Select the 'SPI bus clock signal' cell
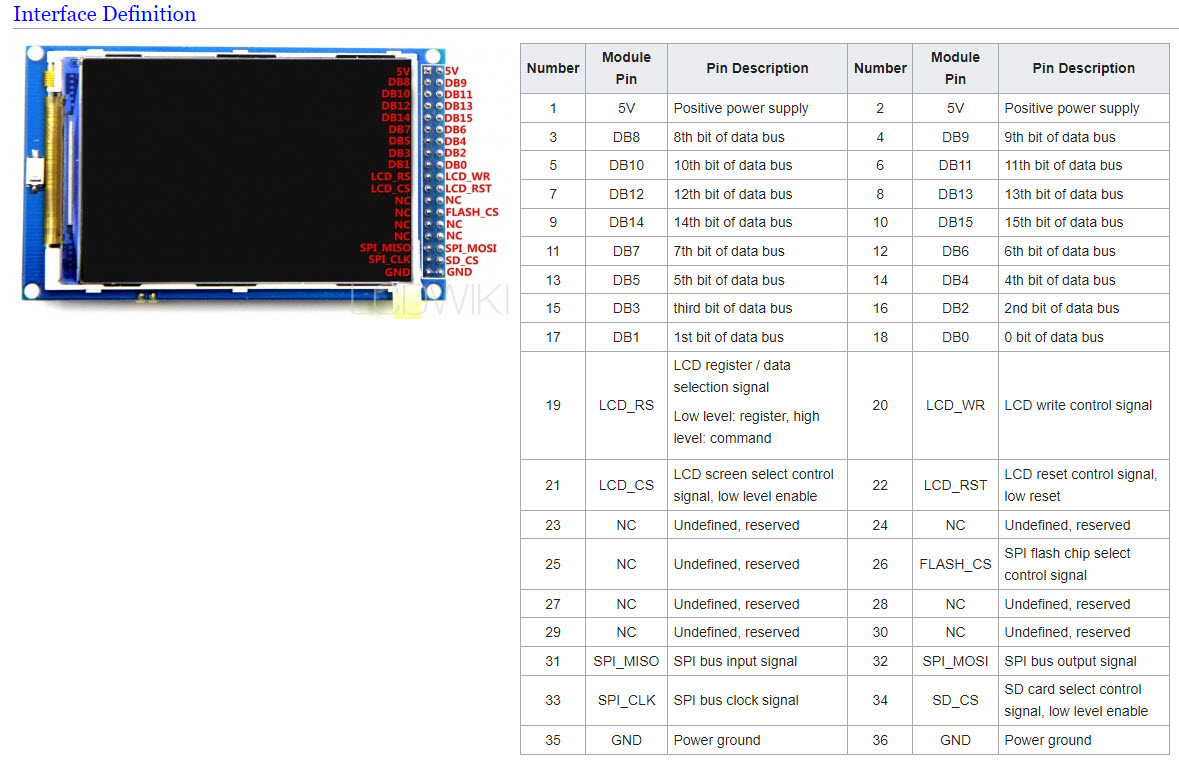The image size is (1179, 768). click(757, 700)
